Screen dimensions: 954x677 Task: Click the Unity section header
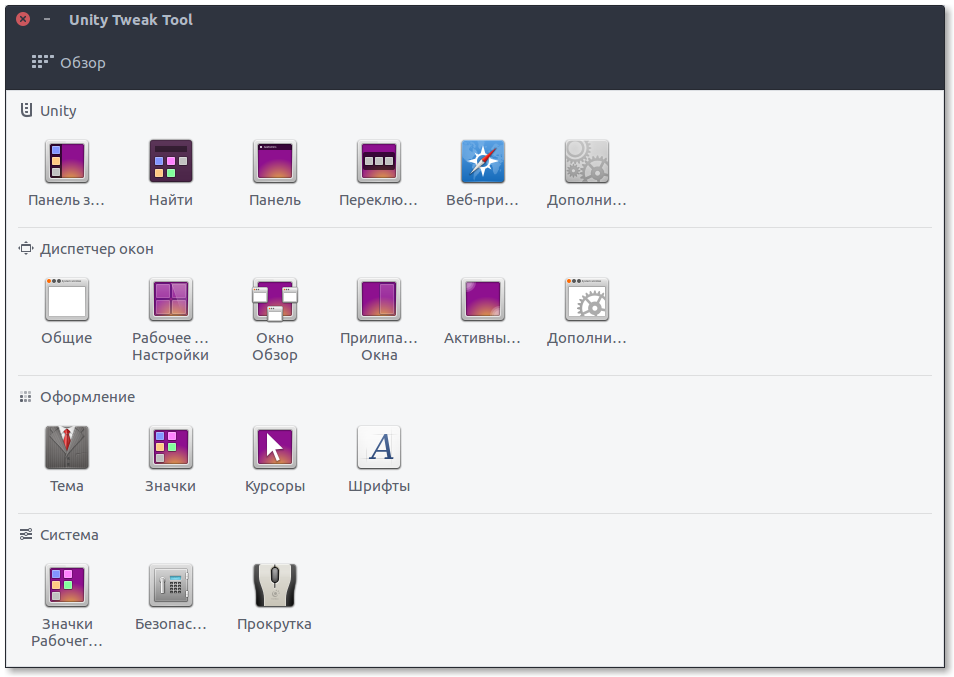tap(48, 111)
